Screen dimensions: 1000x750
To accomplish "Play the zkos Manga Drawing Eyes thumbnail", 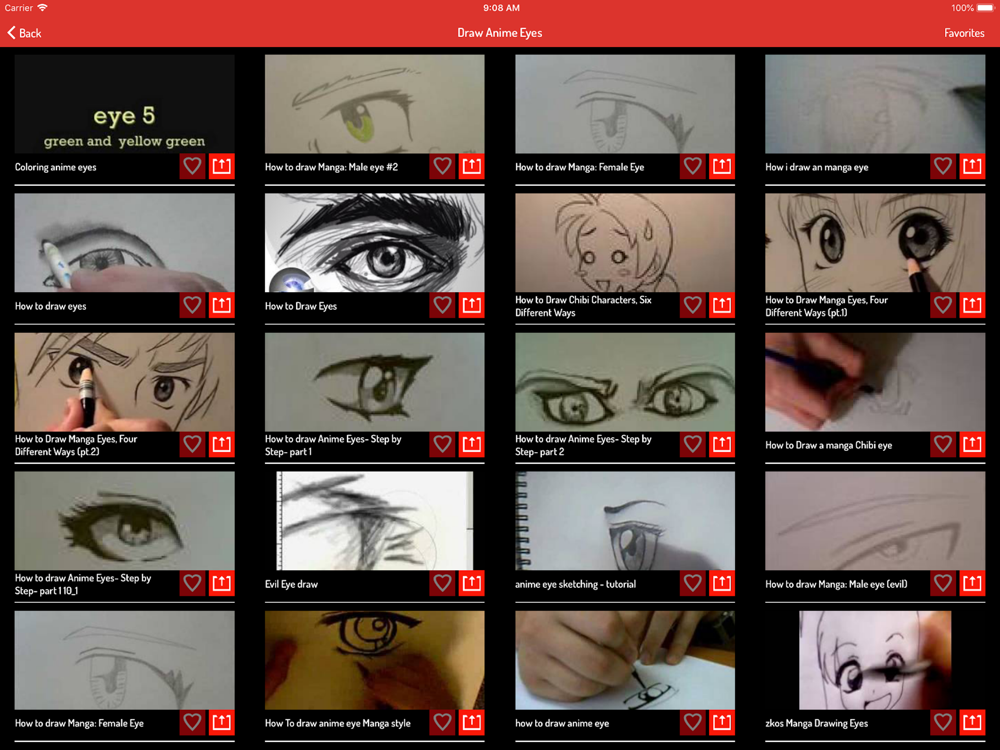I will click(x=875, y=659).
